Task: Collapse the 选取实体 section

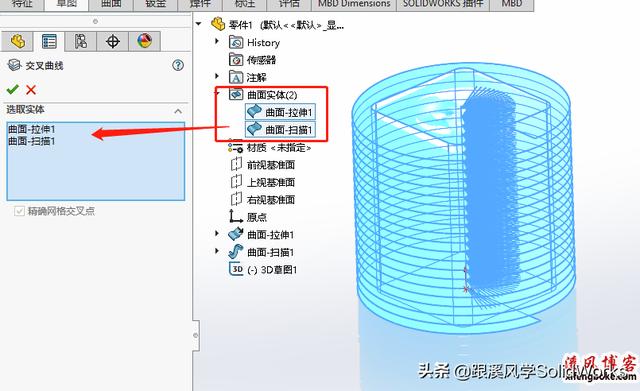Action: coord(178,111)
